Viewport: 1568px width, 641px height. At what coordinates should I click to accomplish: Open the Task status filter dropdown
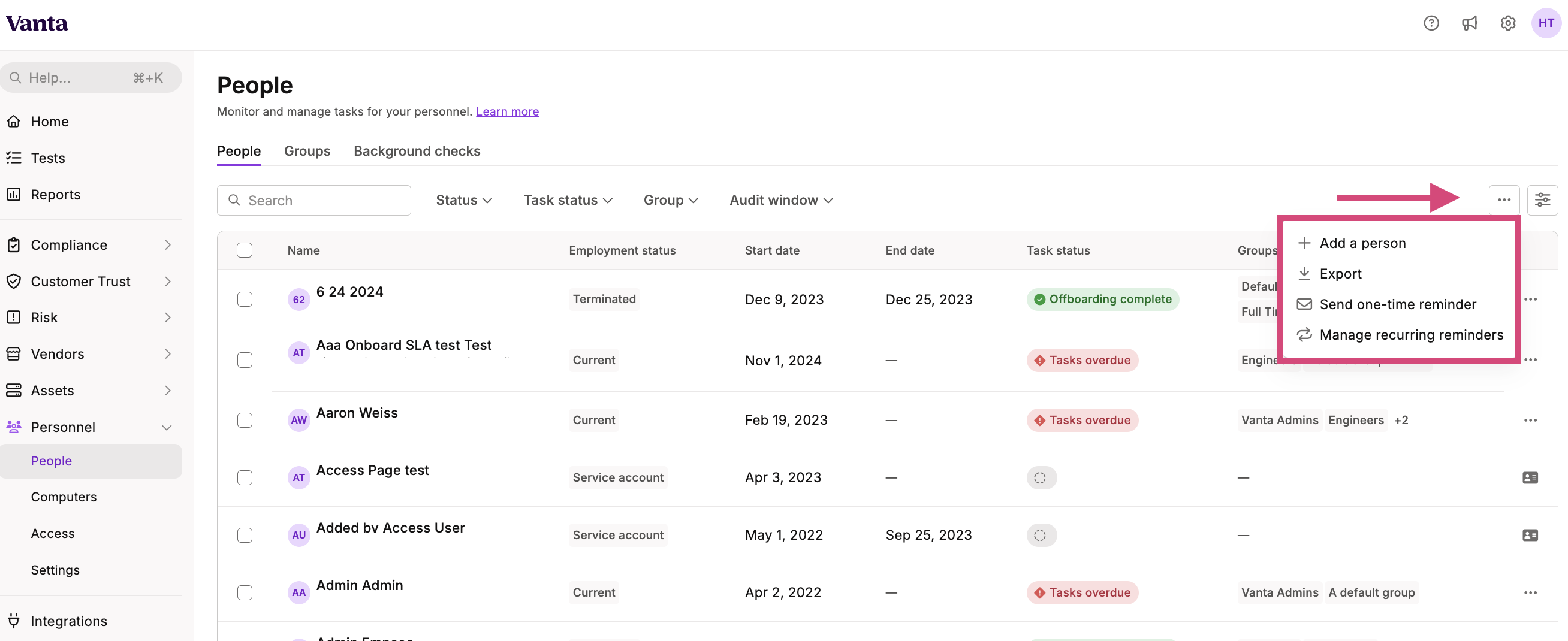click(x=568, y=200)
